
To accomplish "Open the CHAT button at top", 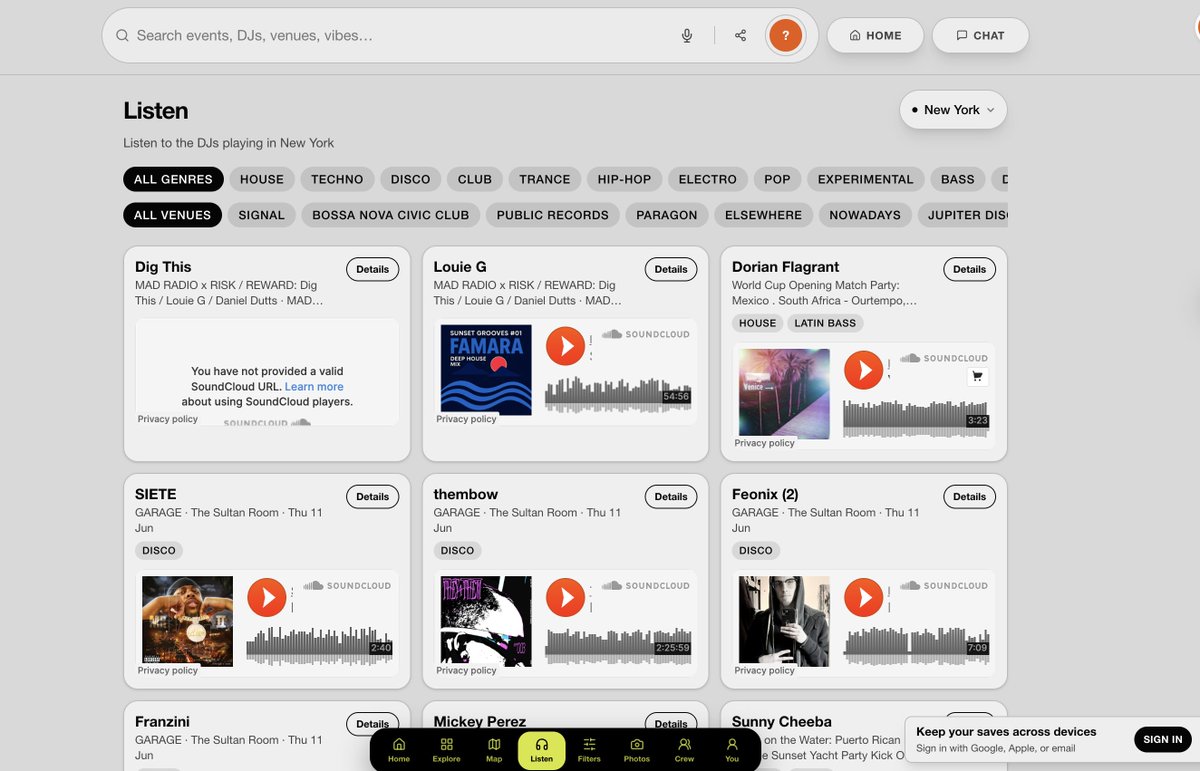I will pyautogui.click(x=980, y=35).
